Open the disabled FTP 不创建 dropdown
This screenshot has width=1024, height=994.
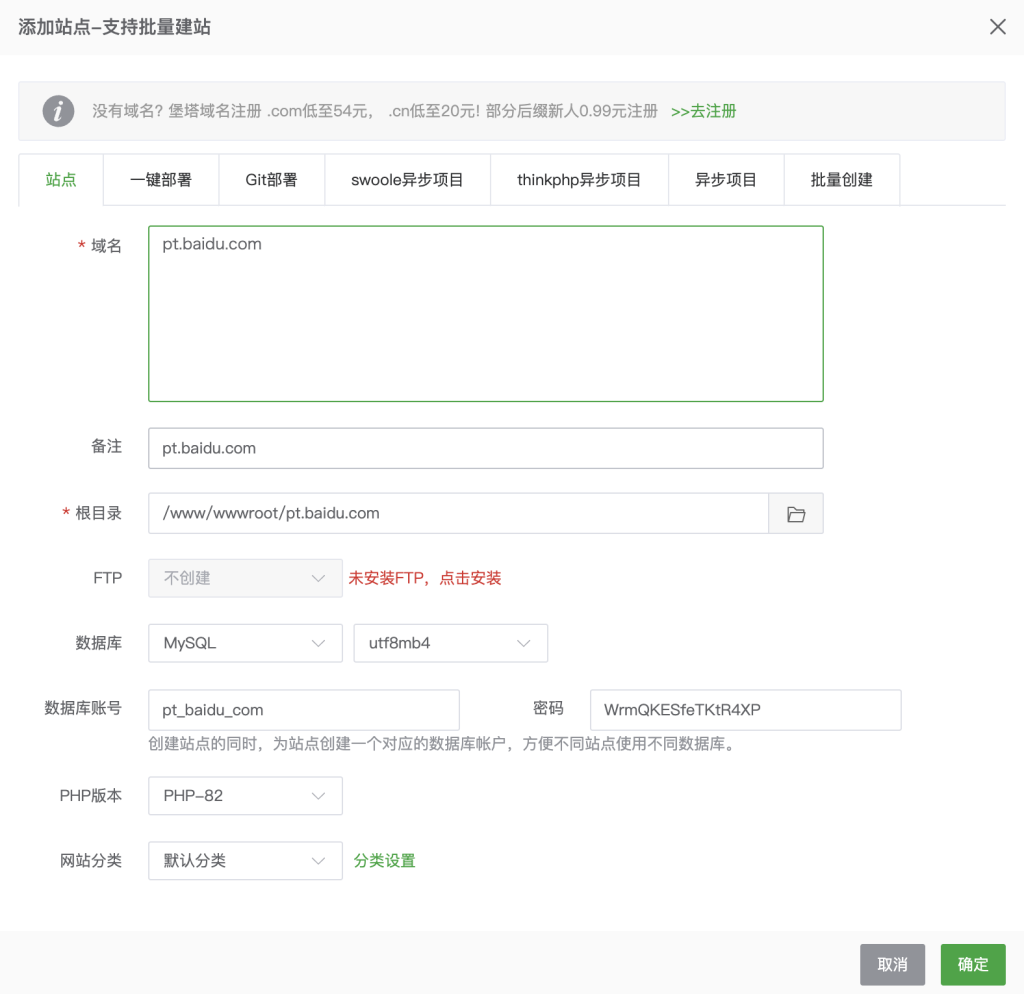(x=245, y=578)
